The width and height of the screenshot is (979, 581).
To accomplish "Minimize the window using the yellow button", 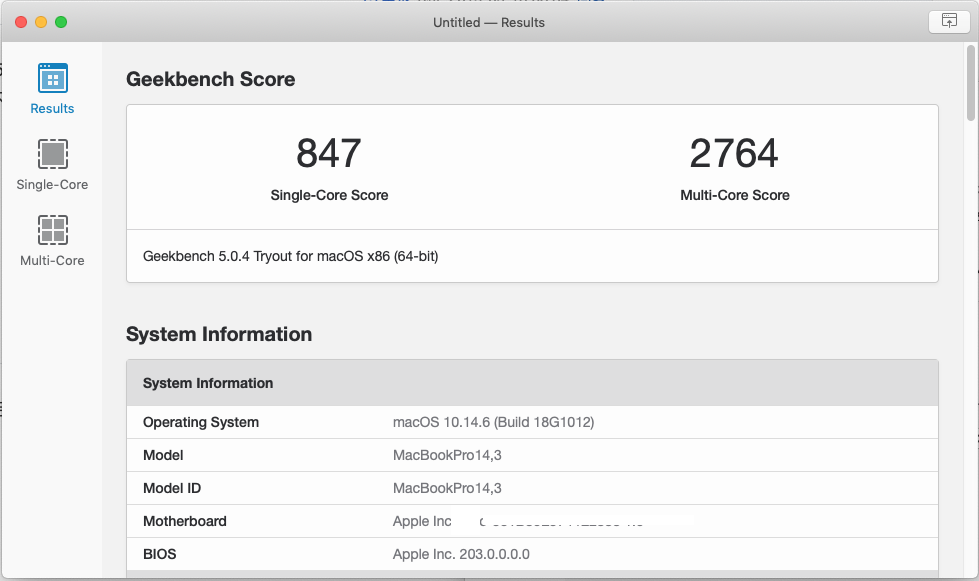I will pos(41,22).
